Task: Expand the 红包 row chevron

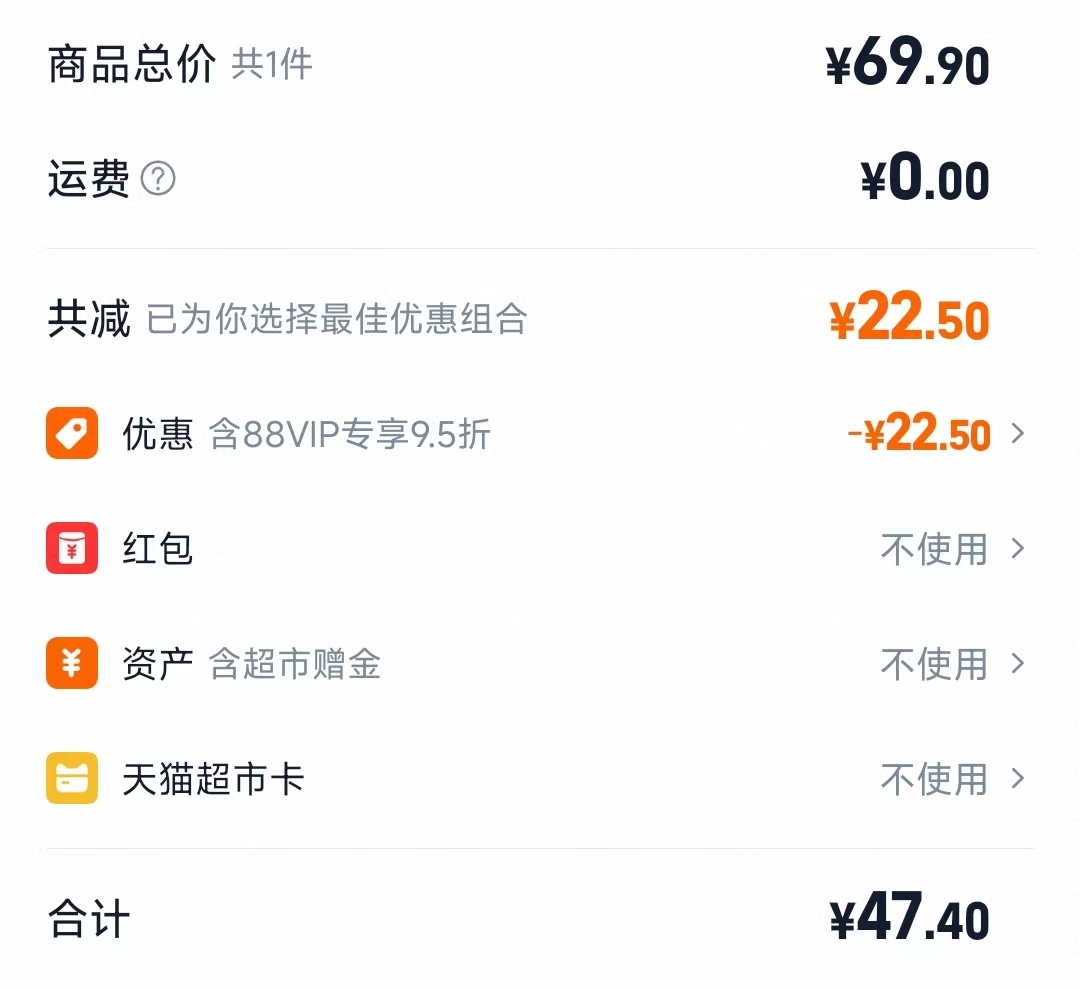Action: (x=1018, y=548)
